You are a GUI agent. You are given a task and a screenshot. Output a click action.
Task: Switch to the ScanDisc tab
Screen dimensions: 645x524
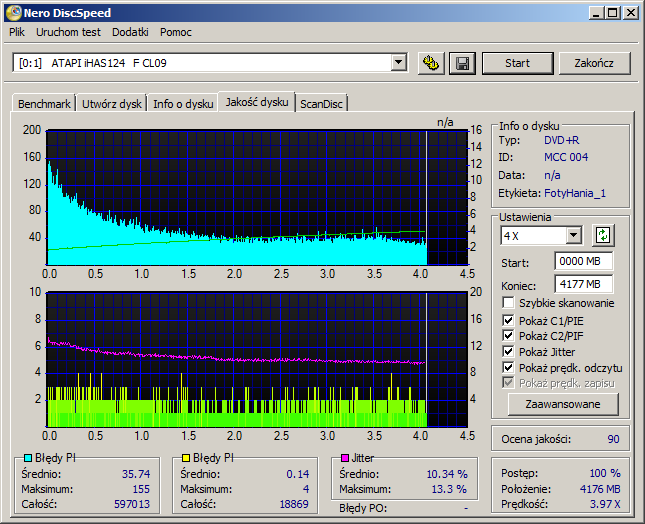[321, 104]
